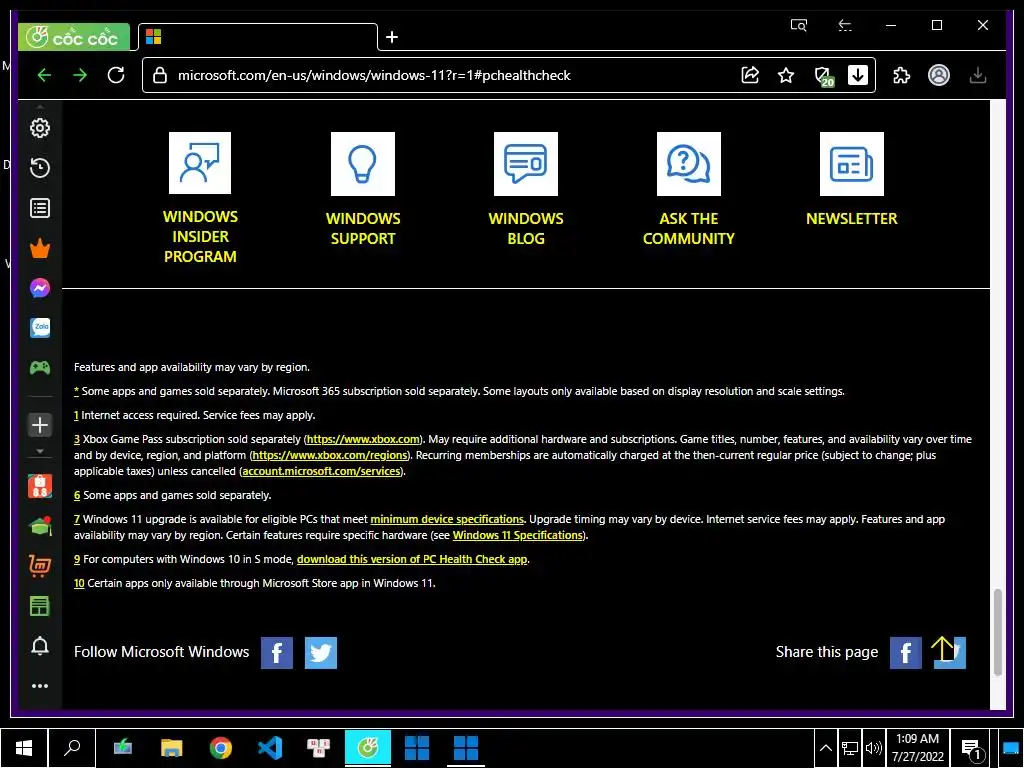This screenshot has height=768, width=1024.
Task: Launch Google Chrome from taskbar
Action: coord(221,748)
